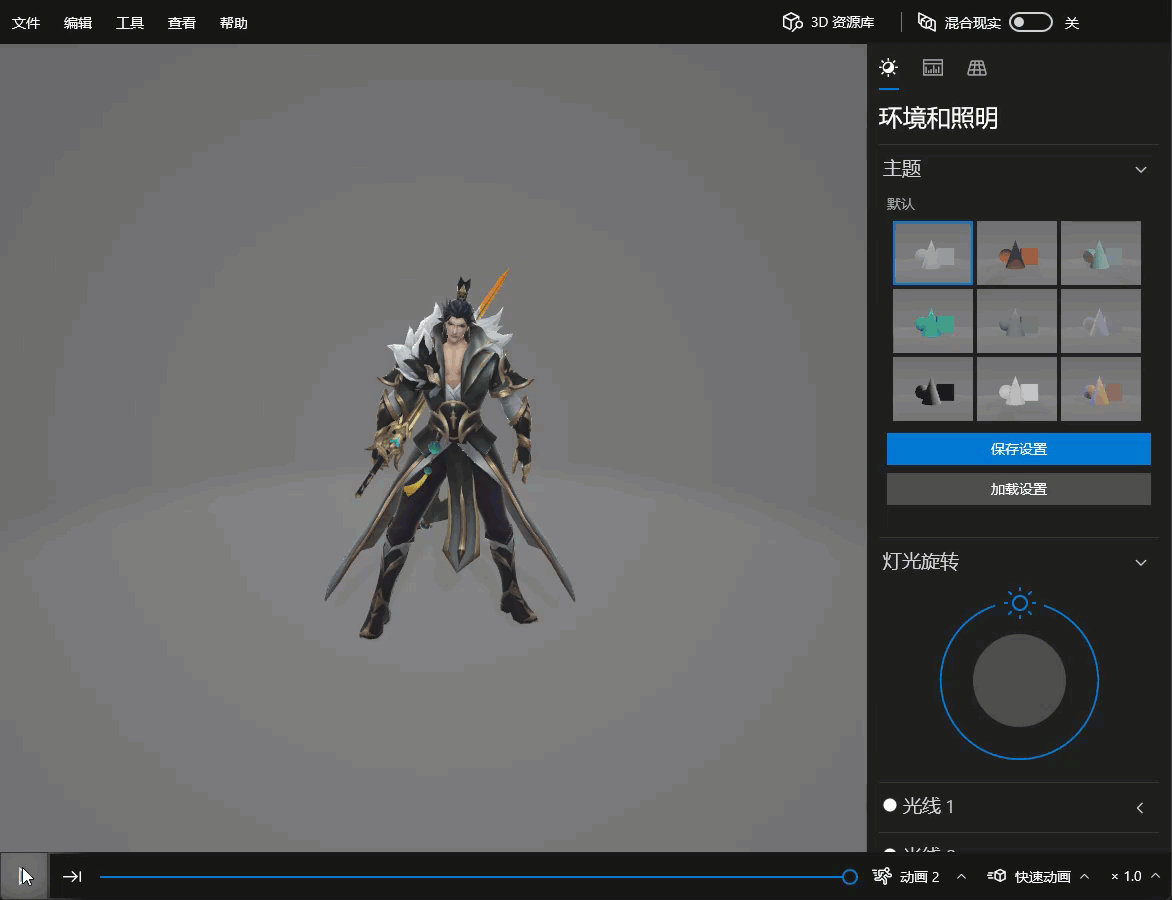Image resolution: width=1172 pixels, height=900 pixels.
Task: Select the black silhouette theme thumbnail
Action: pos(933,389)
